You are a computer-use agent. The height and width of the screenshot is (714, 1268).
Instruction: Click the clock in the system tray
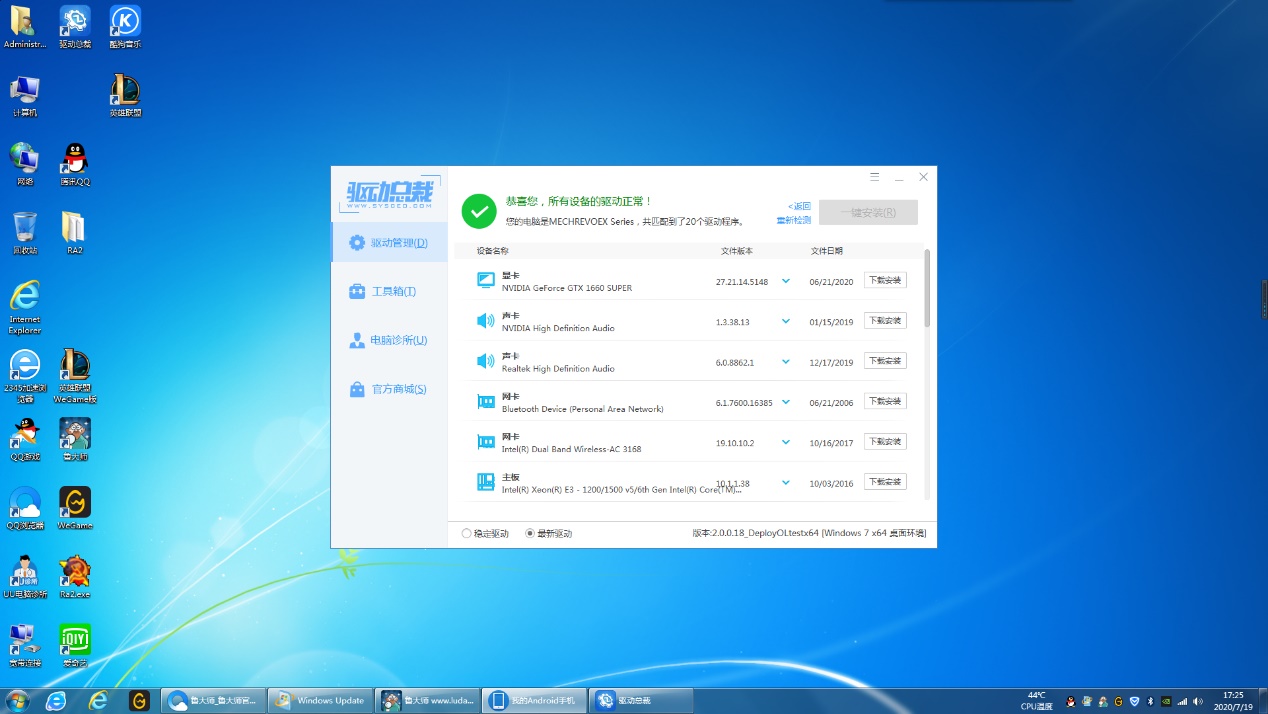(1234, 700)
